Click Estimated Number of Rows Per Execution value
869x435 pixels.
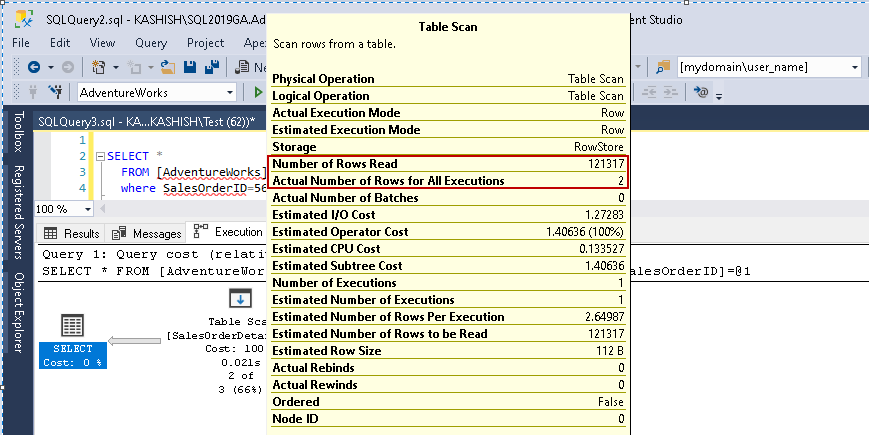coord(605,317)
